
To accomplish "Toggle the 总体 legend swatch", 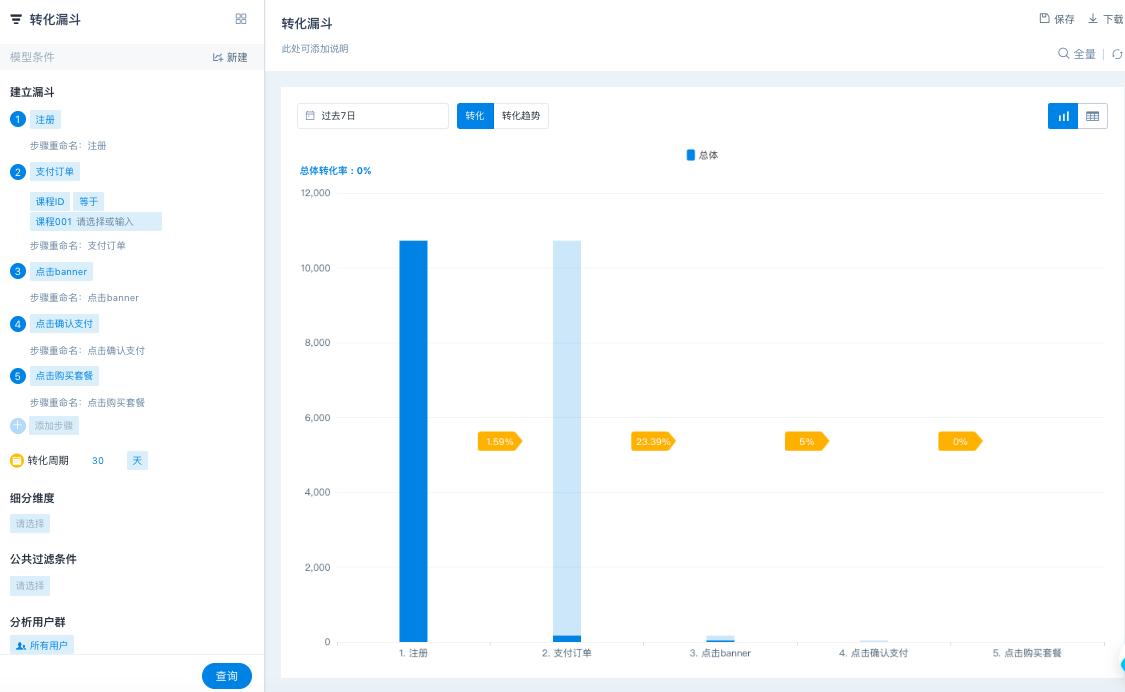I will pyautogui.click(x=691, y=155).
